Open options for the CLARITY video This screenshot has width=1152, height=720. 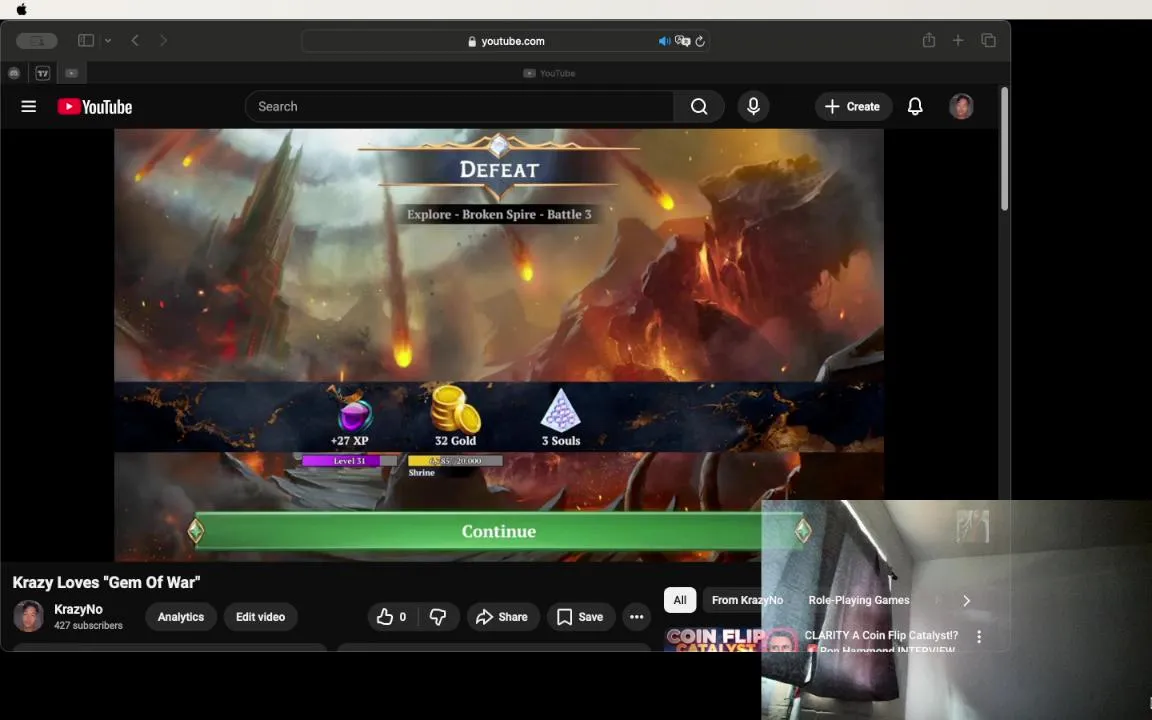979,637
